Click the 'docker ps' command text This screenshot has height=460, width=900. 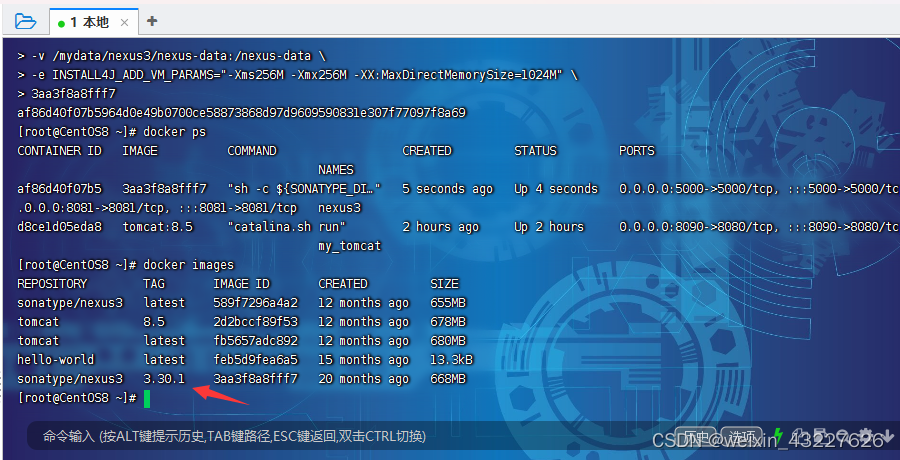point(174,132)
